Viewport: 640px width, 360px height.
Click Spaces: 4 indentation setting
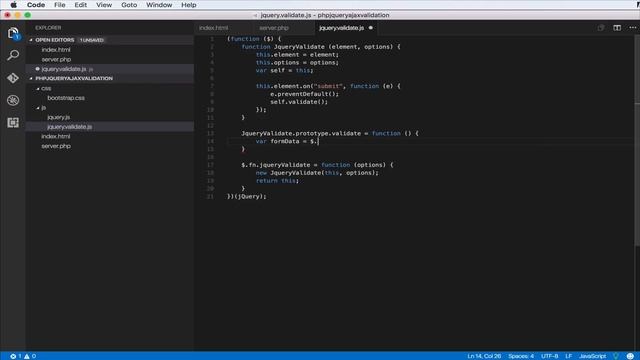tap(521, 356)
